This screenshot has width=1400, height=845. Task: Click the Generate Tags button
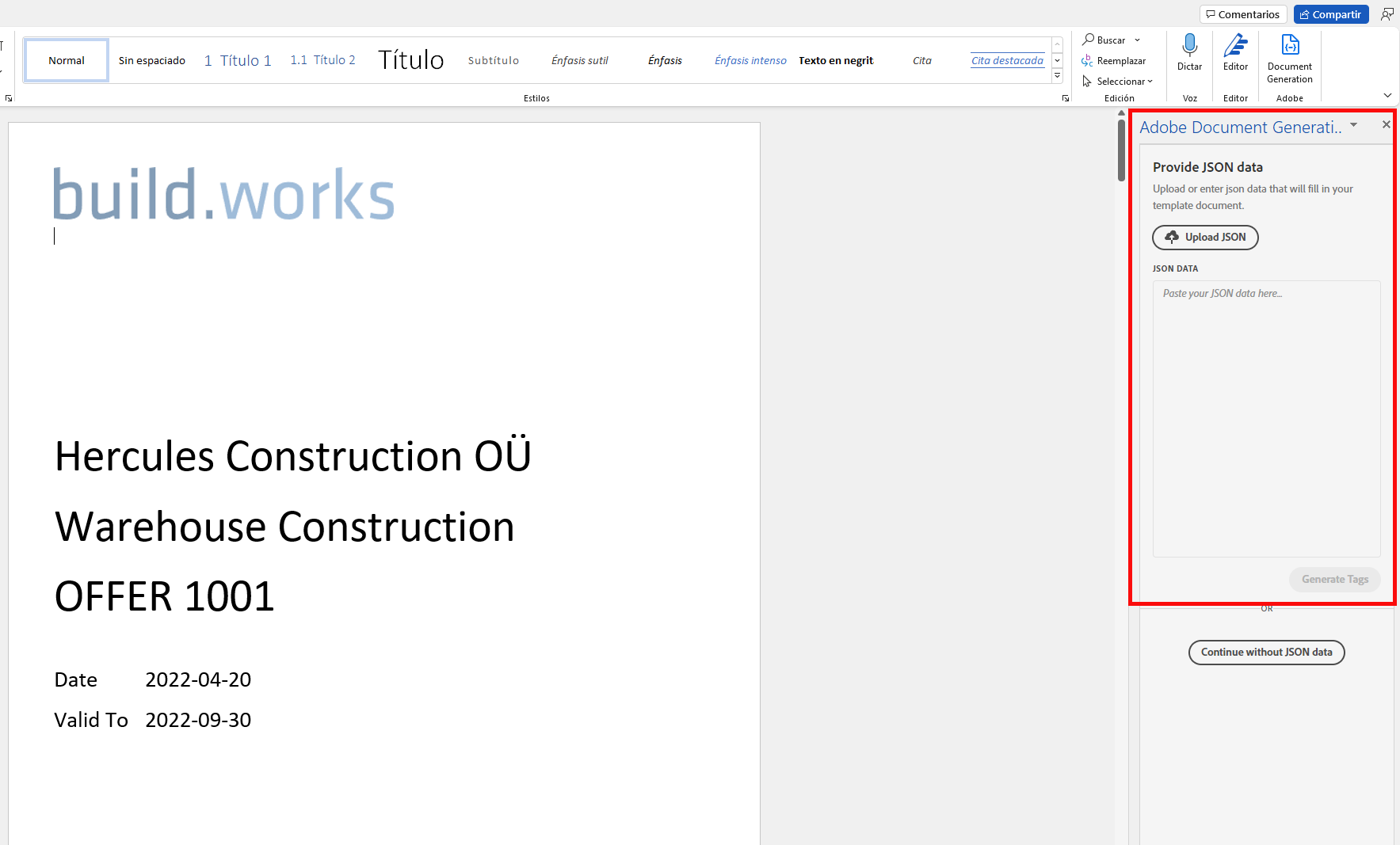tap(1335, 580)
